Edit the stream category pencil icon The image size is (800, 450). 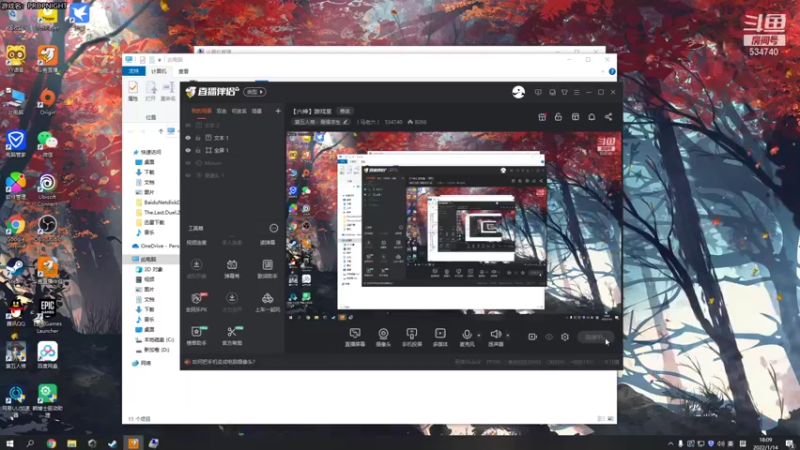(346, 122)
